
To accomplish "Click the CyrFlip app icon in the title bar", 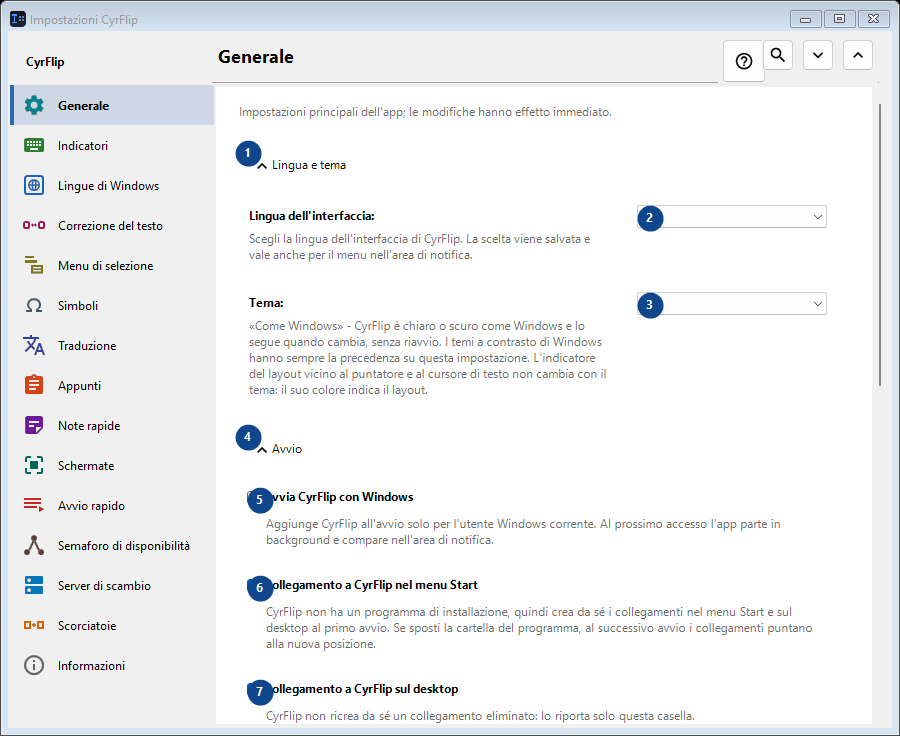I will (18, 20).
